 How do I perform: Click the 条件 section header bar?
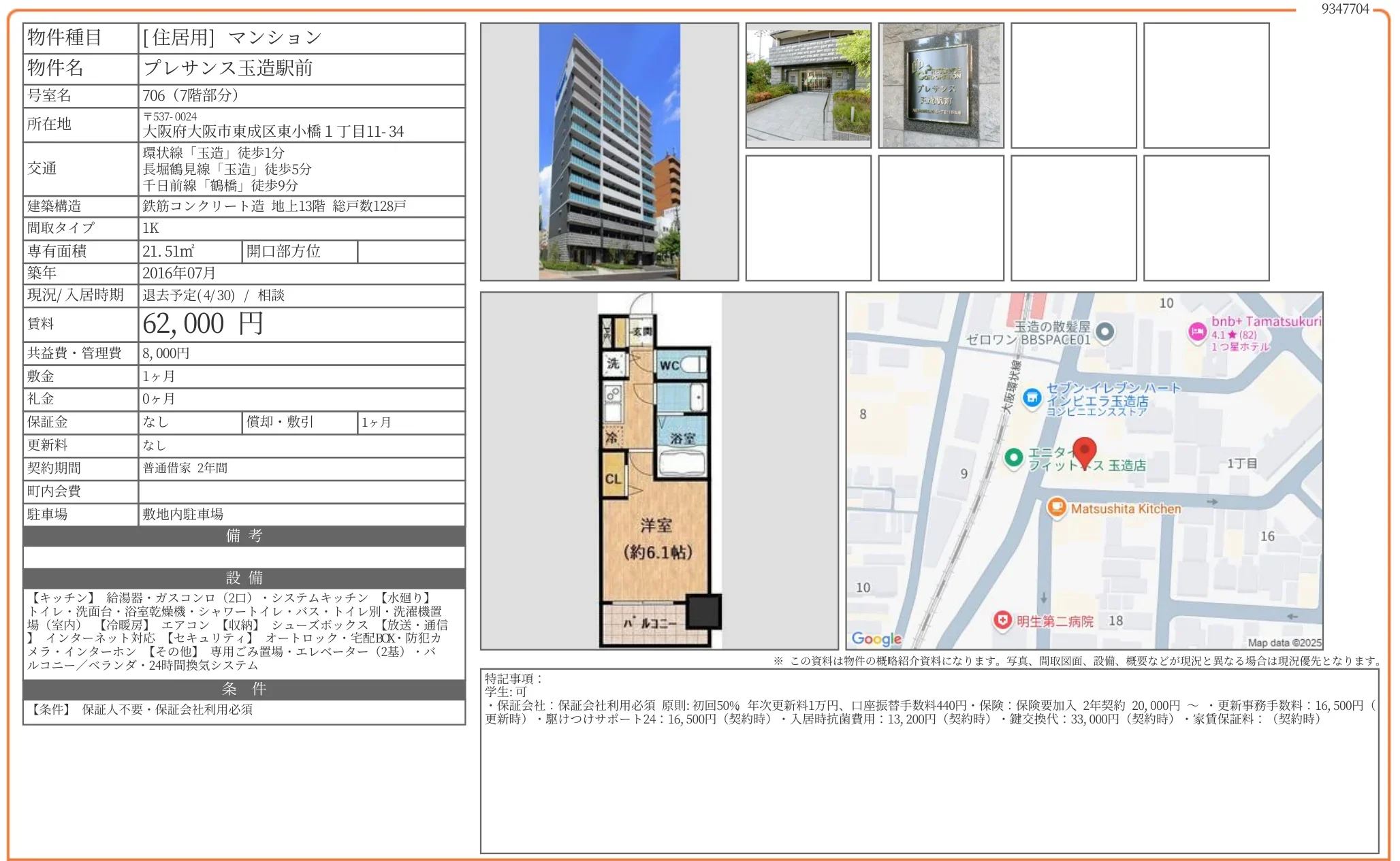[244, 689]
